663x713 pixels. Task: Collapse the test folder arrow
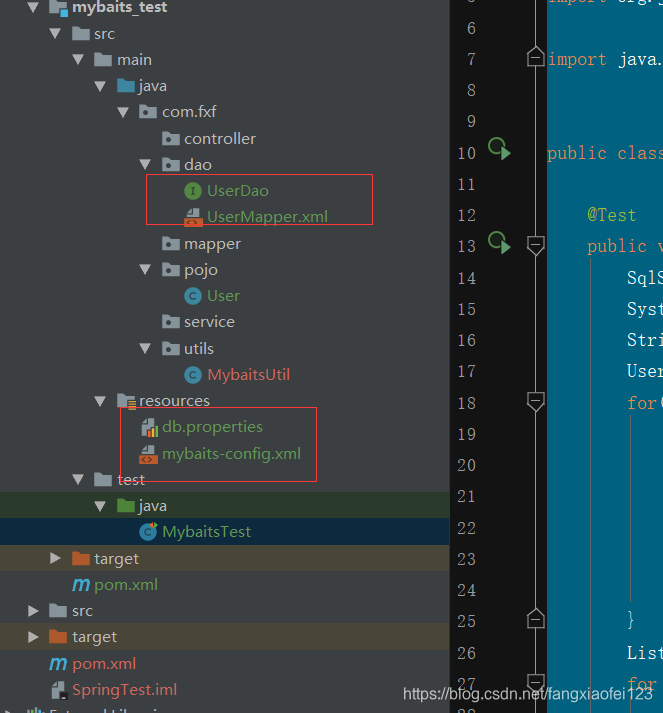(x=78, y=479)
